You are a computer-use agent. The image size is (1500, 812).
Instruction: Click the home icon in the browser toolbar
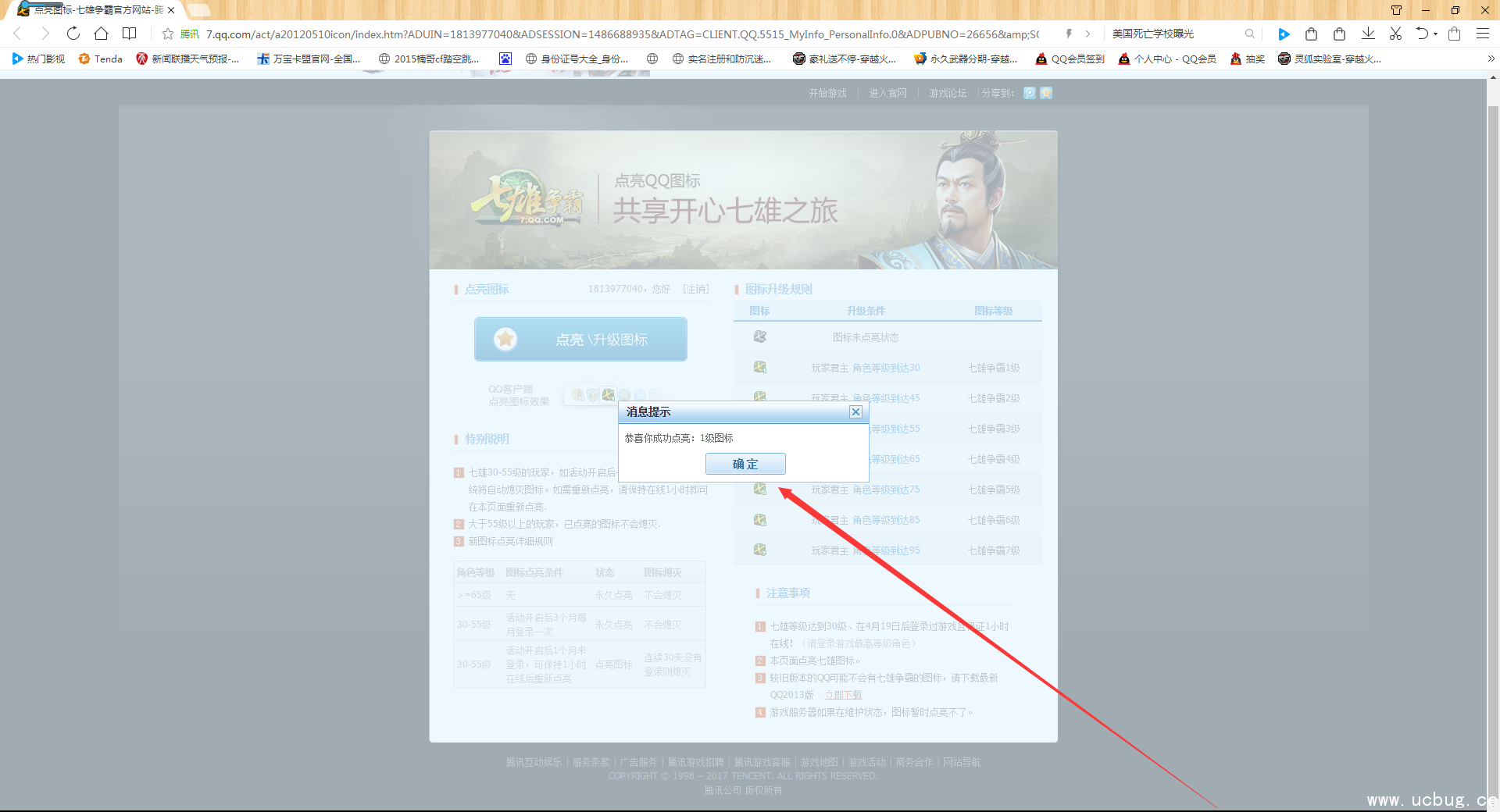click(x=101, y=34)
